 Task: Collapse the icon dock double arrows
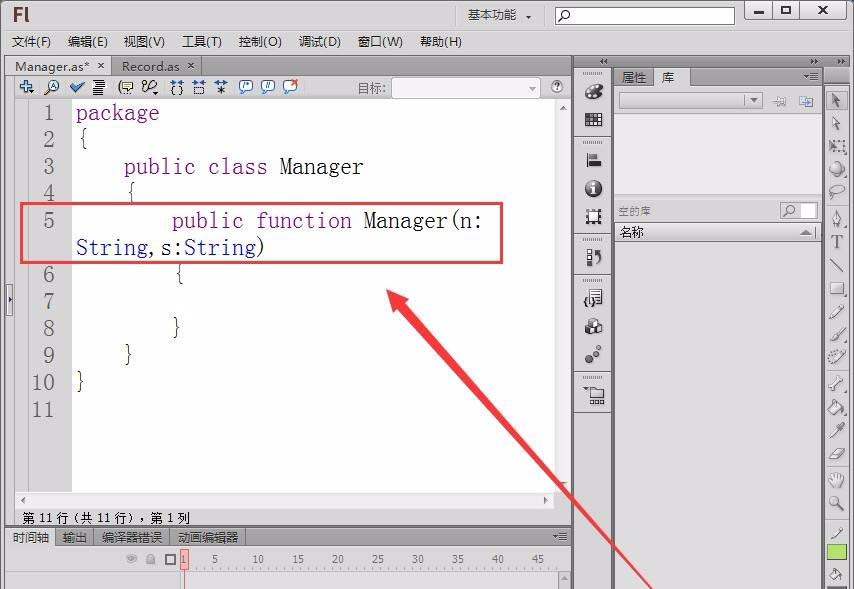603,62
